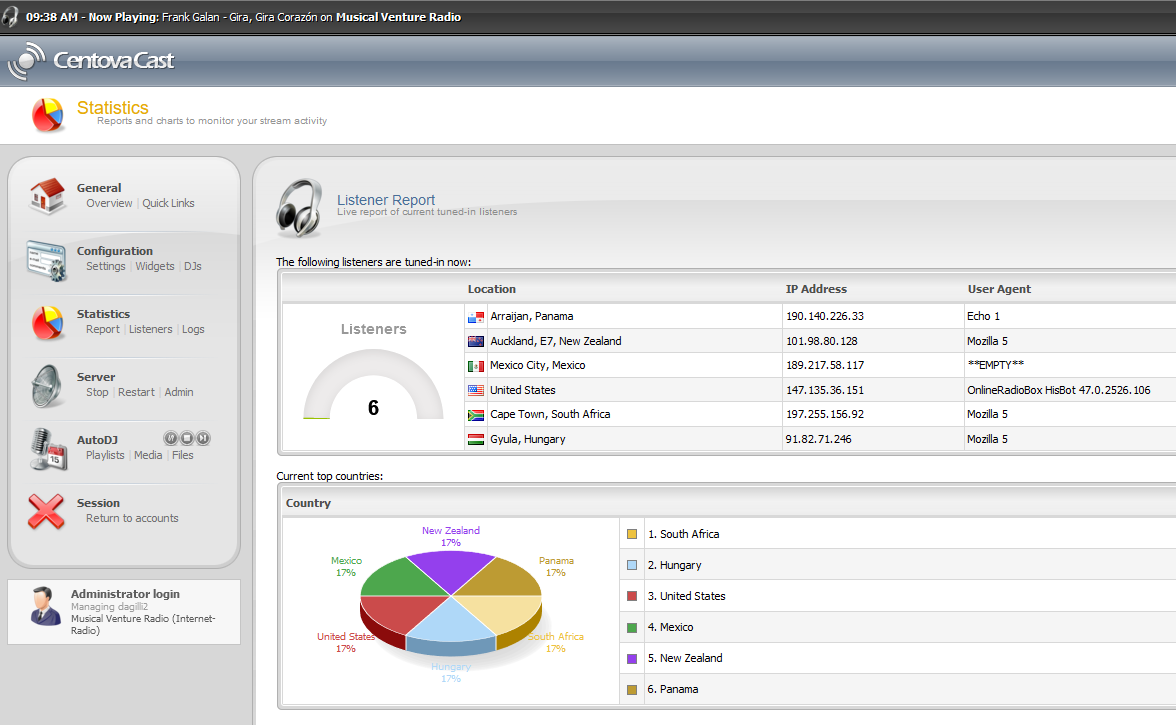
Task: Stop the AutoDJ with square button
Action: (187, 438)
